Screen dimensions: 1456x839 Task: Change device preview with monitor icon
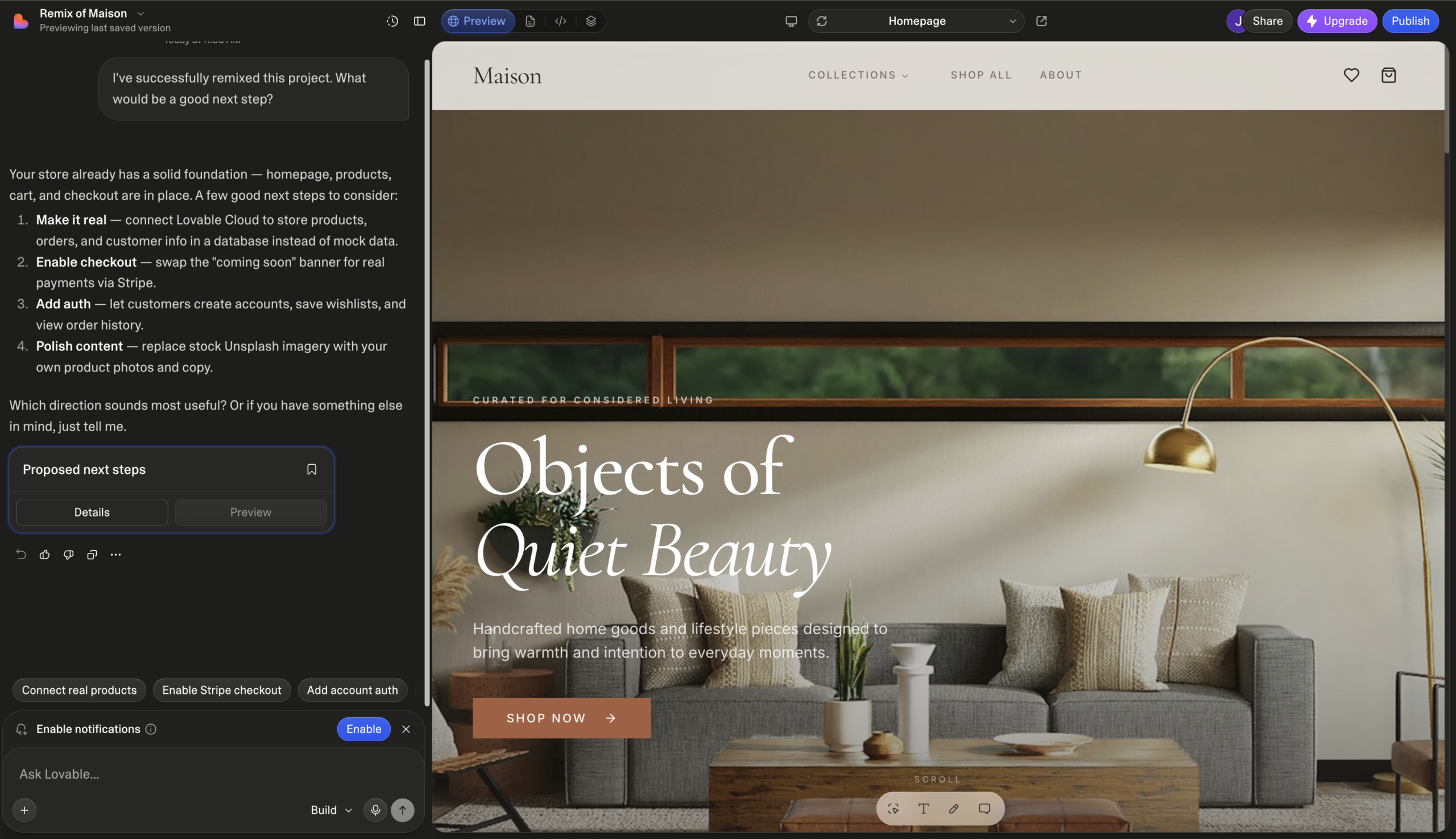coord(791,20)
